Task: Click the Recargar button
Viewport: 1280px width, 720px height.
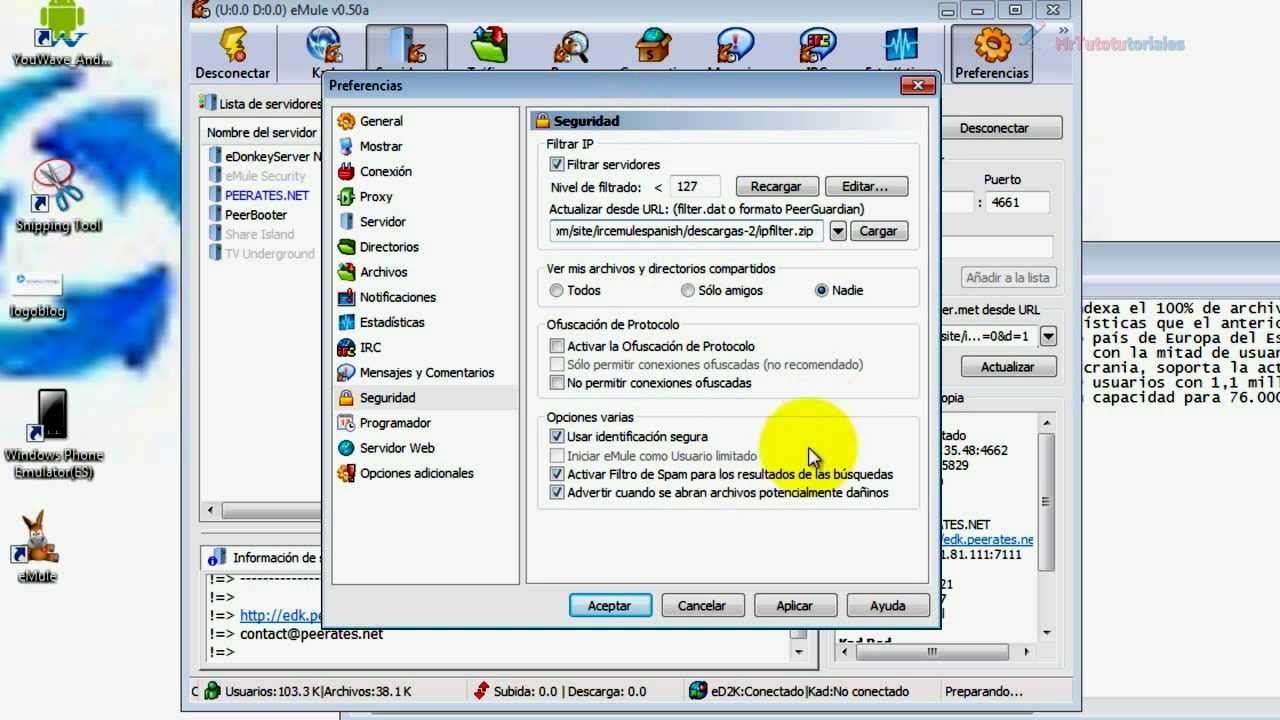Action: coord(776,187)
